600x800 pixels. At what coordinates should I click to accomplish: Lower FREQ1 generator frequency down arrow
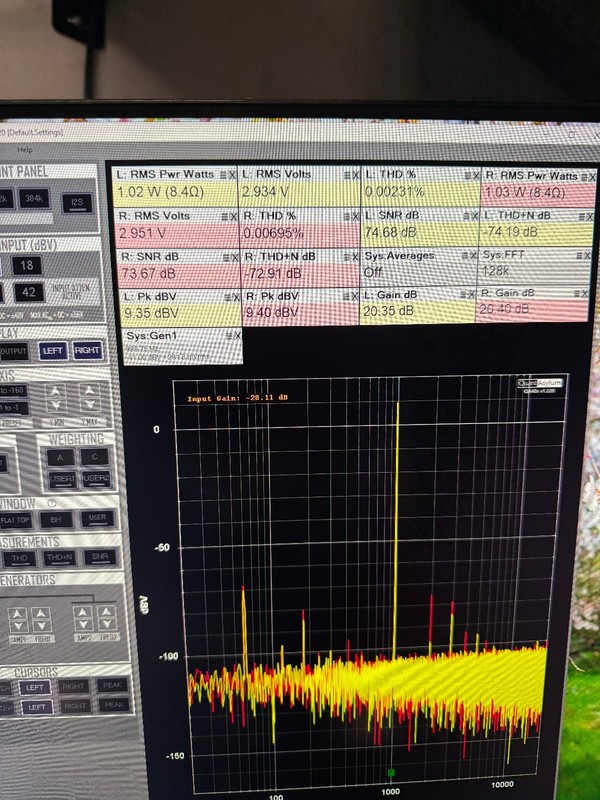pyautogui.click(x=41, y=626)
